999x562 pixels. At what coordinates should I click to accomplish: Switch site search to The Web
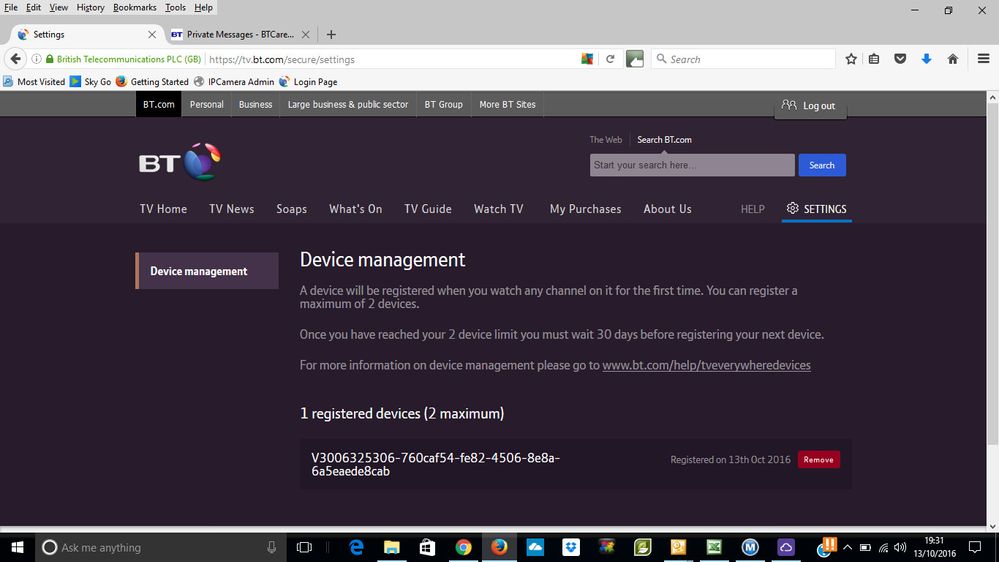point(605,140)
